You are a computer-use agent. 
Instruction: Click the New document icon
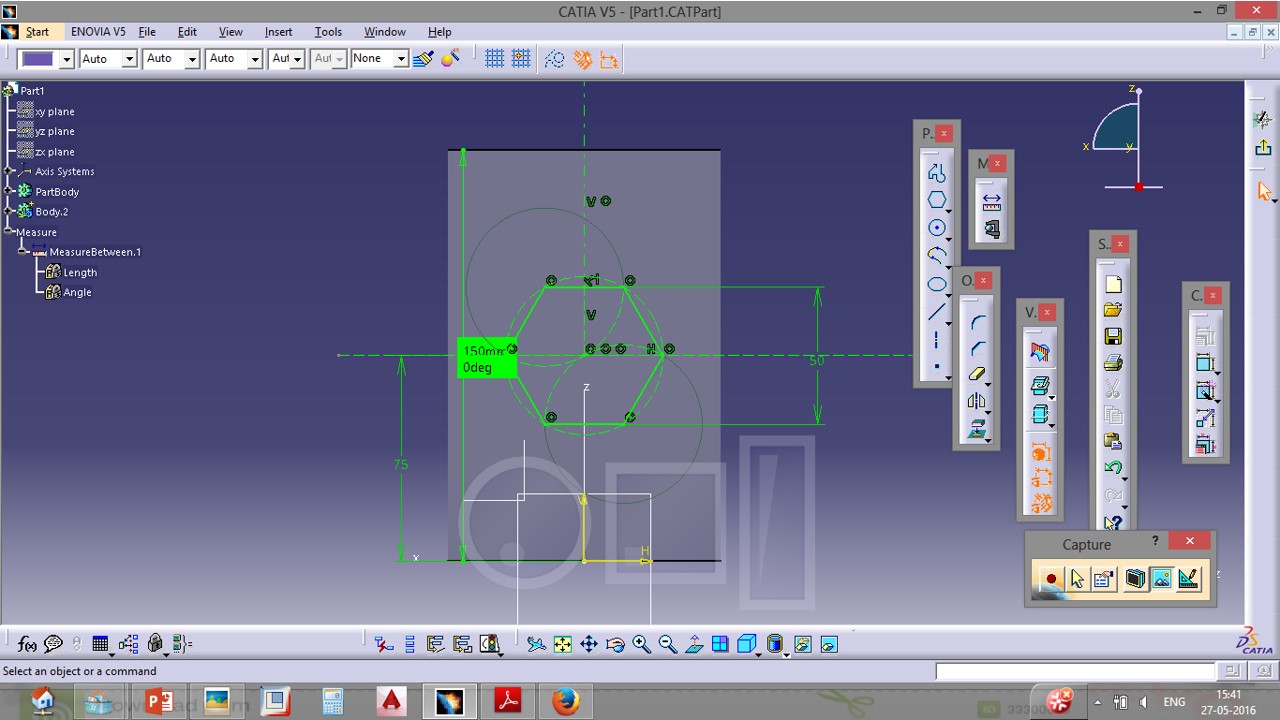pyautogui.click(x=1113, y=285)
